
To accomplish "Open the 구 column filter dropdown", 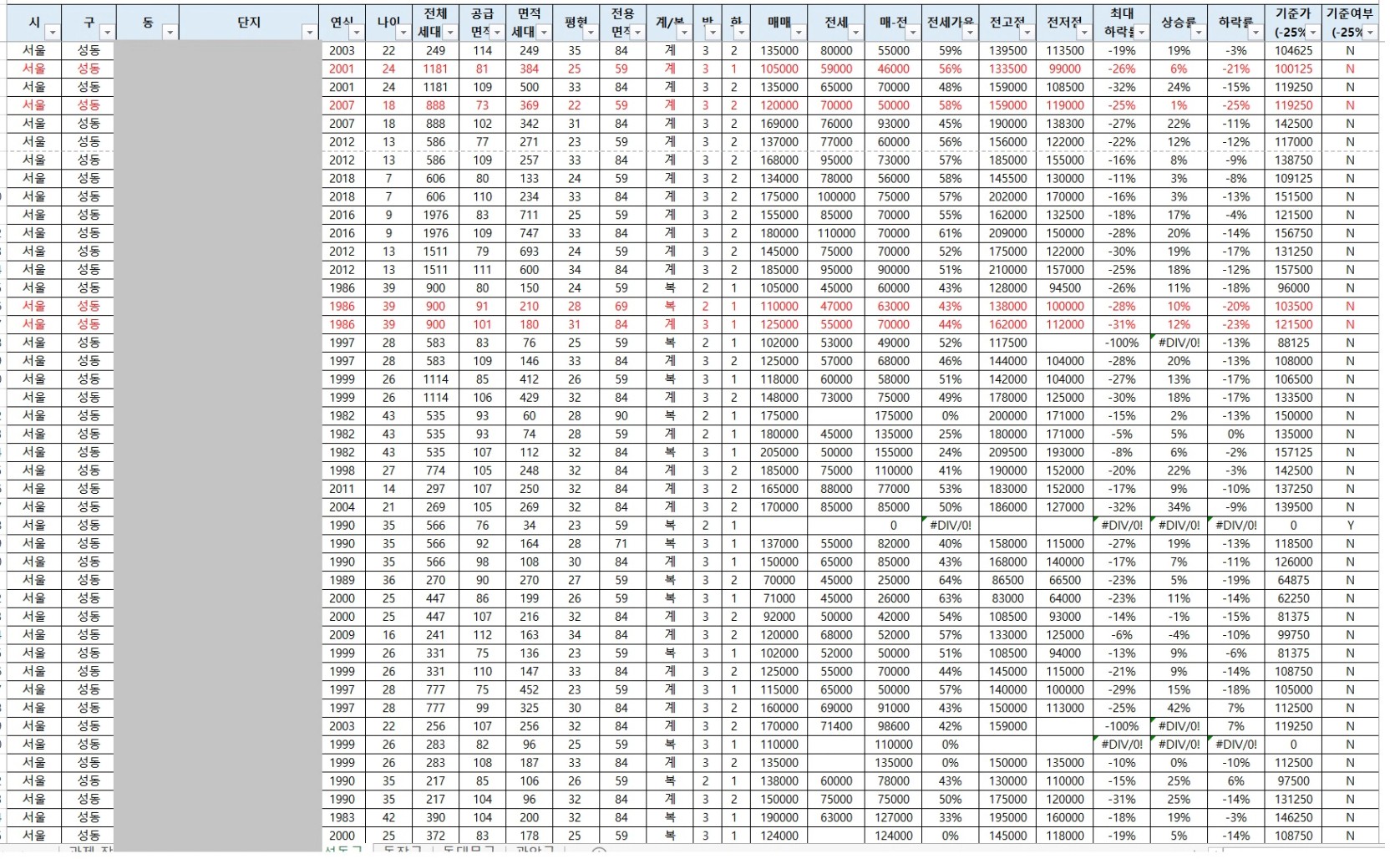I will point(108,33).
